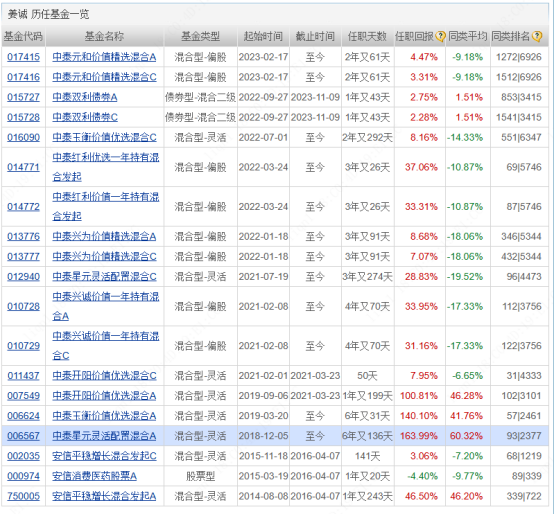Open fund code 016090 link
This screenshot has height=515, width=554.
23,137
